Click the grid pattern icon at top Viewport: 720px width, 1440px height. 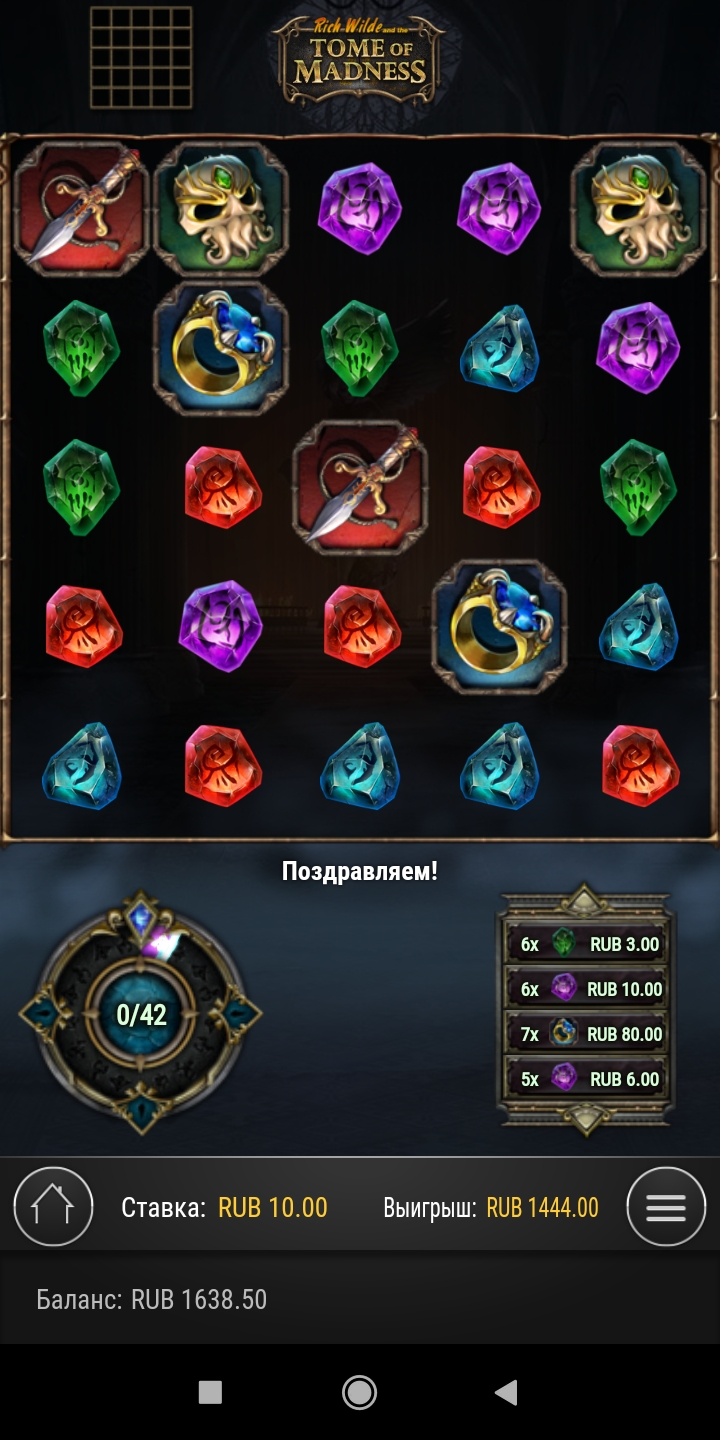click(141, 58)
